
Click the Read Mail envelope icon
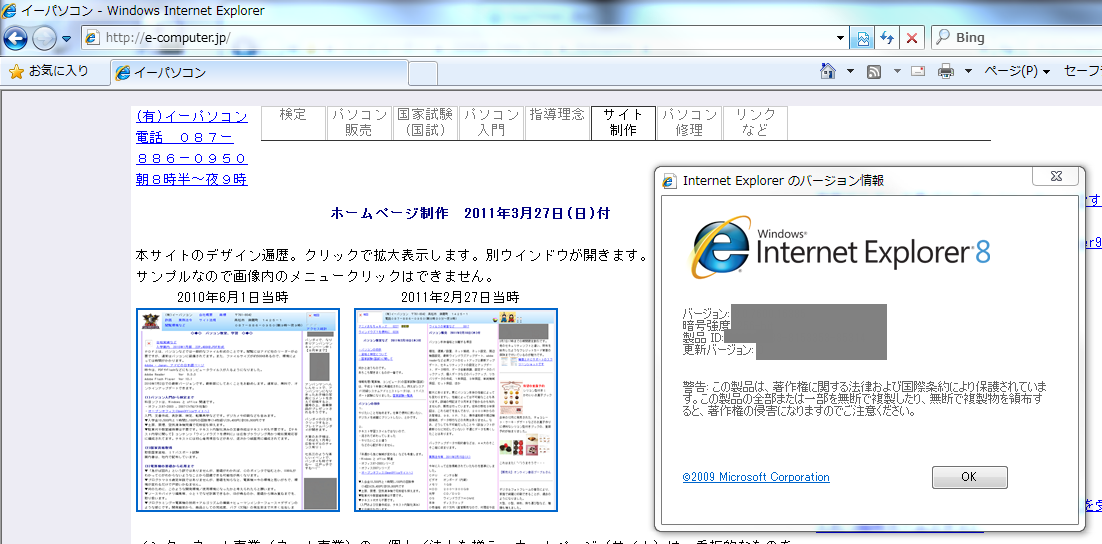[918, 71]
